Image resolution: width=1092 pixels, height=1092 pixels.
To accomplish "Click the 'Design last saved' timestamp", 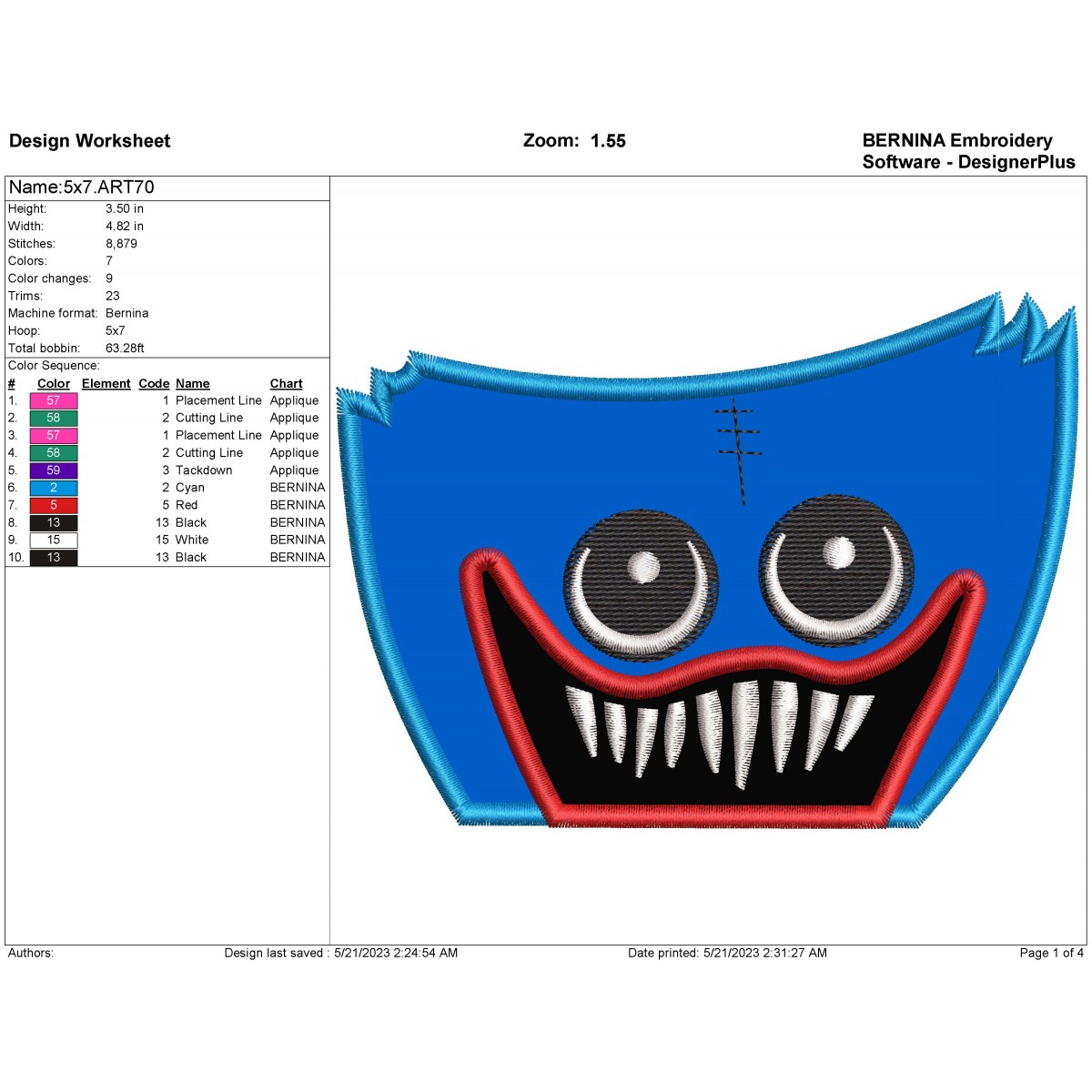I will coord(341,953).
